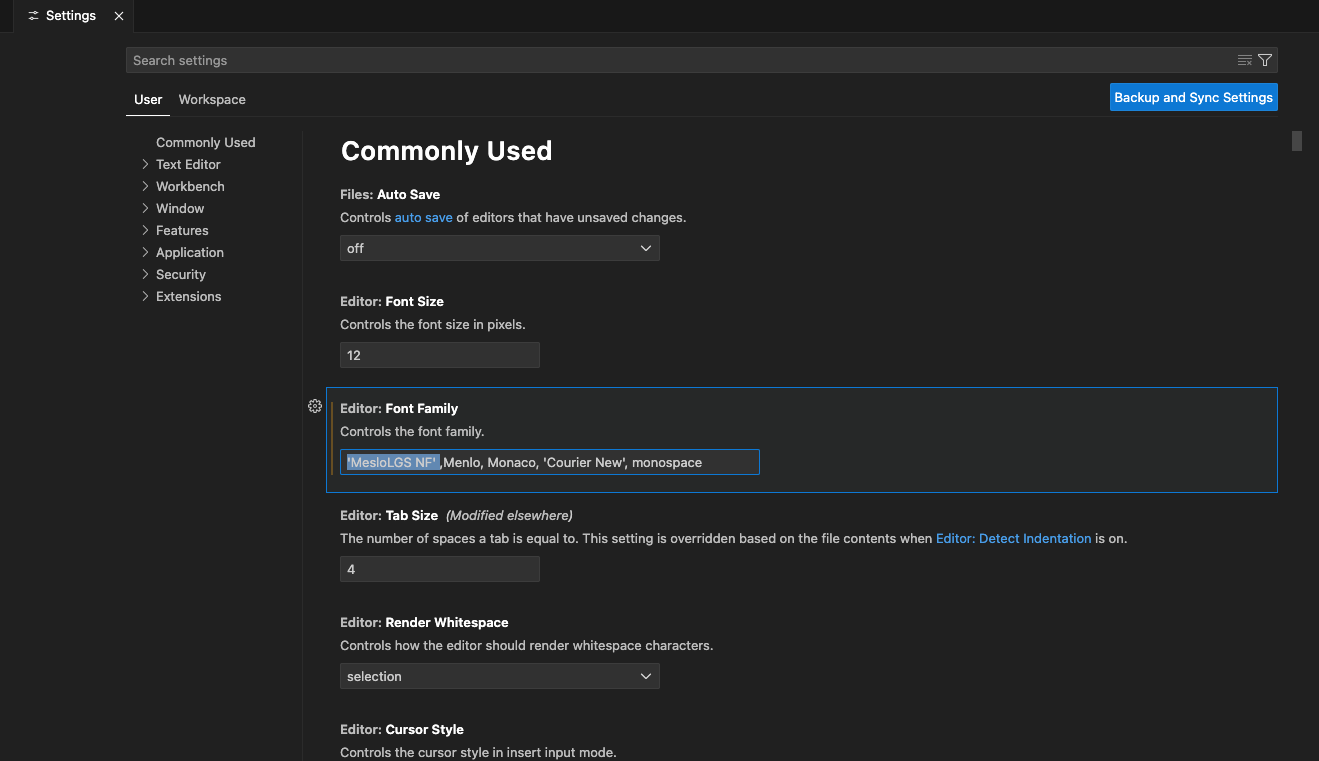Select Extensions category label
The height and width of the screenshot is (761, 1319).
189,296
